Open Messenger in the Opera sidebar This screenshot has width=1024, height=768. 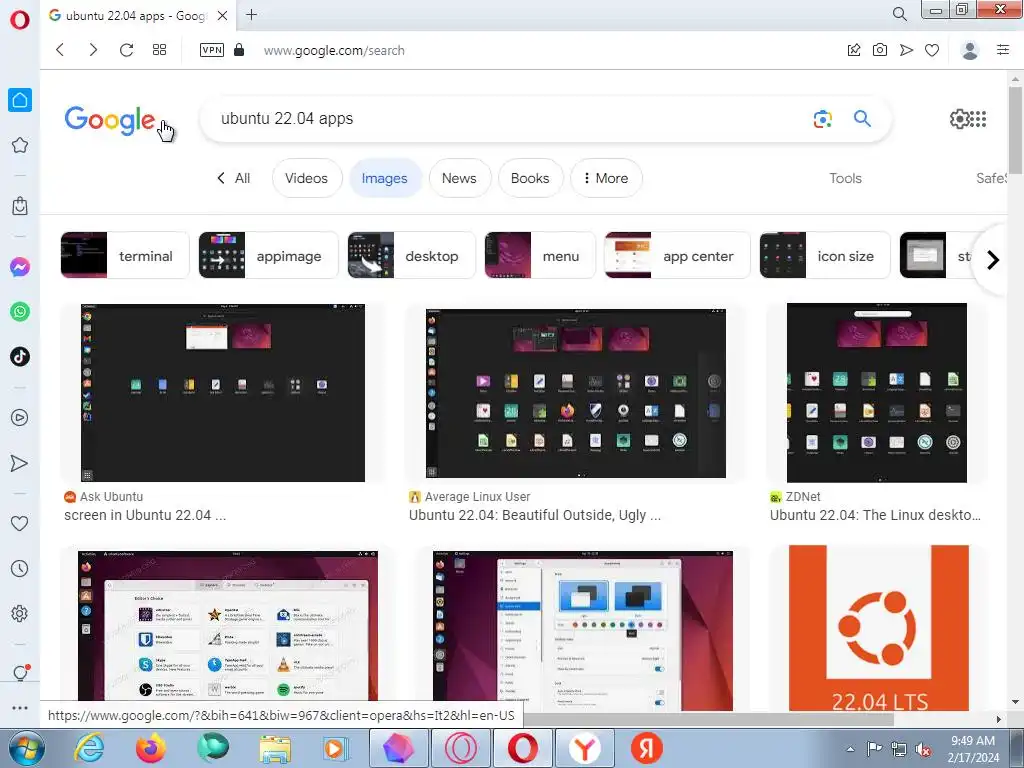pyautogui.click(x=20, y=266)
